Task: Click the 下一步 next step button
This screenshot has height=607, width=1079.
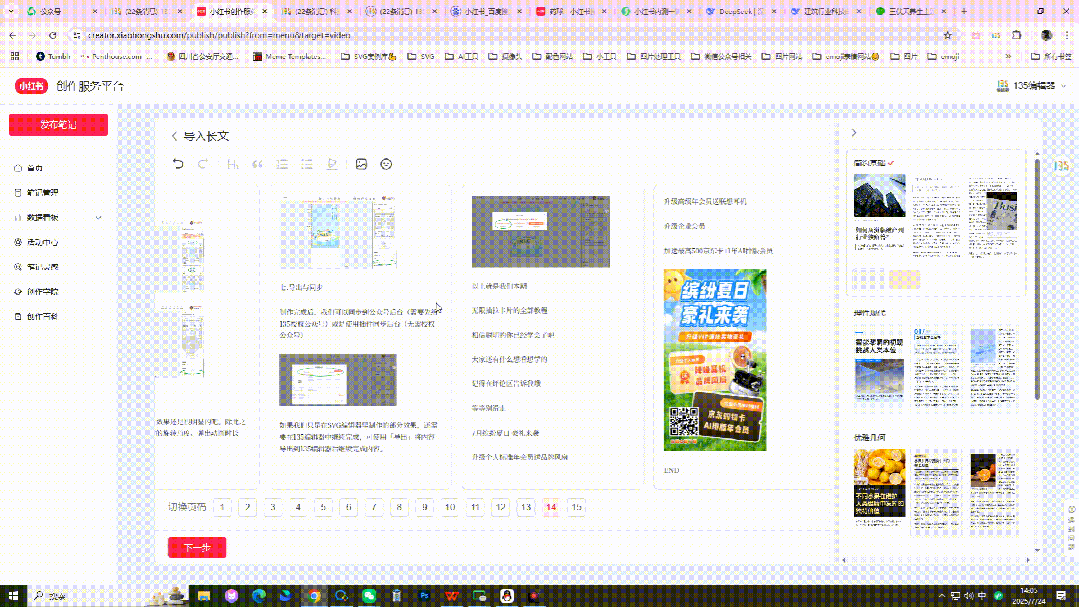Action: coord(197,547)
